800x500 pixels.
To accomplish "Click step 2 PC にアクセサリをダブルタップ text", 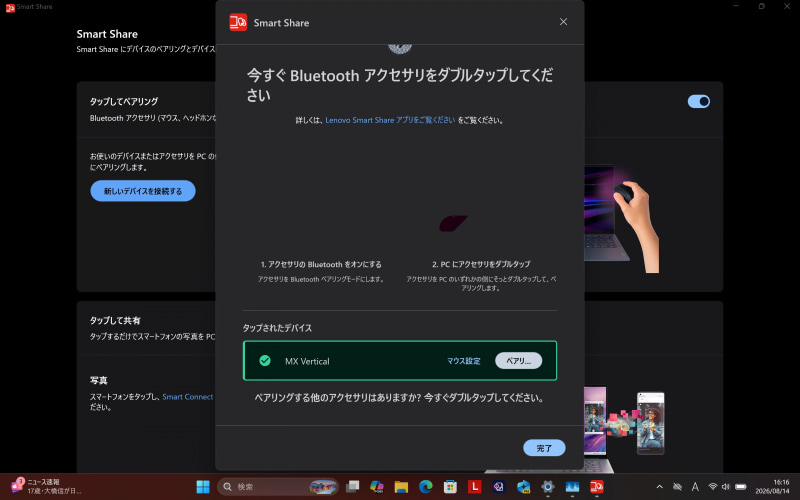I will (x=481, y=264).
